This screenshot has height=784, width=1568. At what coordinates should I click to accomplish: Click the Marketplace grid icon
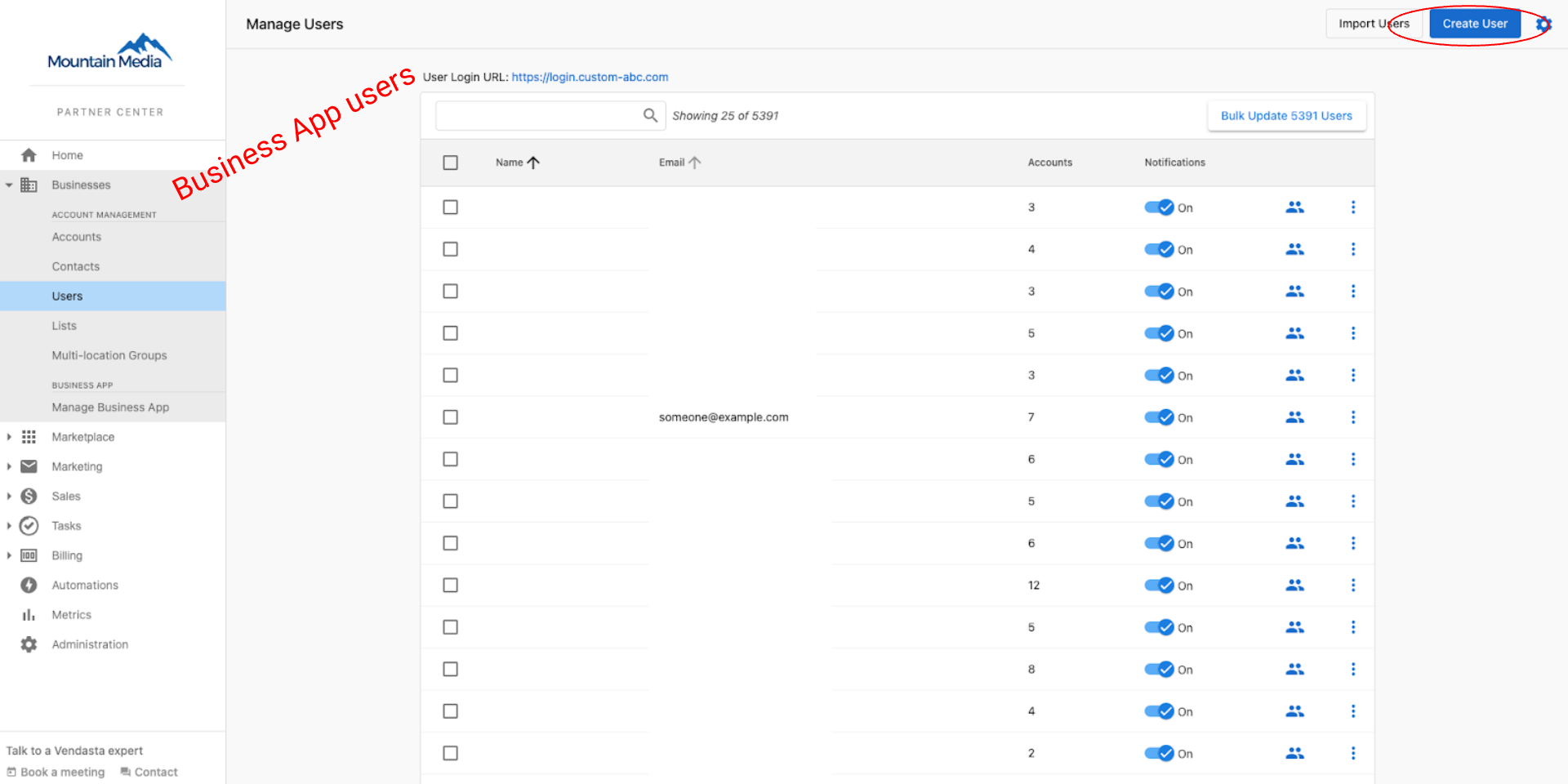click(29, 437)
